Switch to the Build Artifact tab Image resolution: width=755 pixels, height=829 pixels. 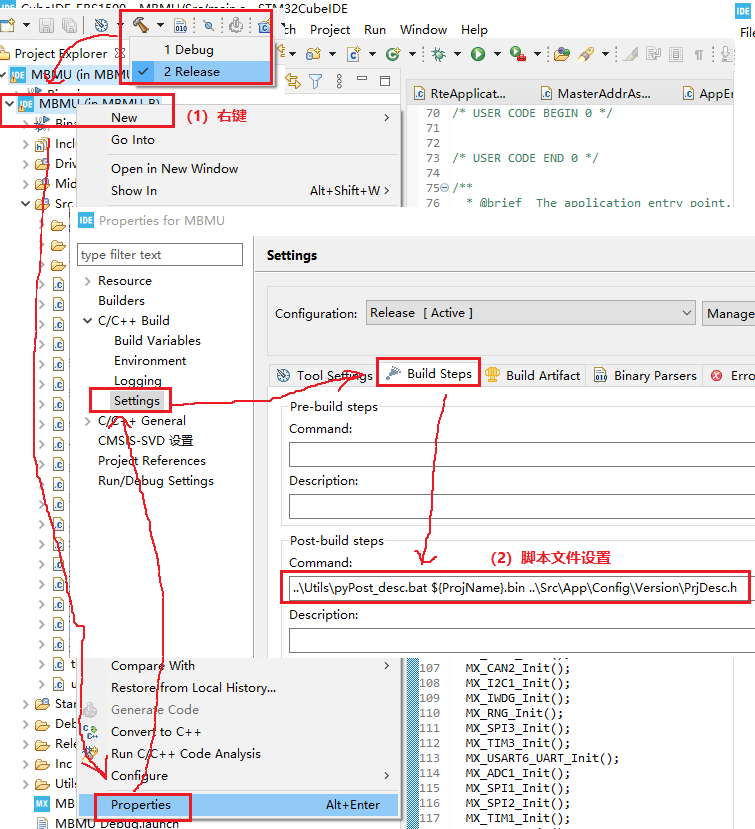[533, 375]
